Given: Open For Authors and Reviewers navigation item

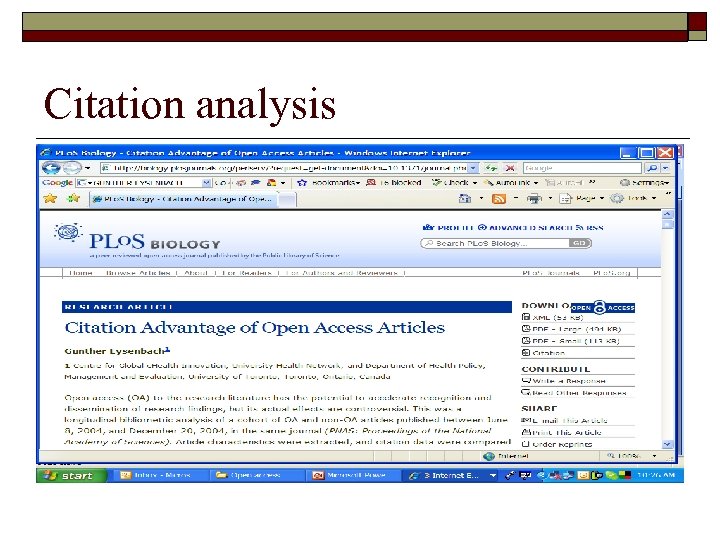Looking at the screenshot, I should click(x=341, y=273).
